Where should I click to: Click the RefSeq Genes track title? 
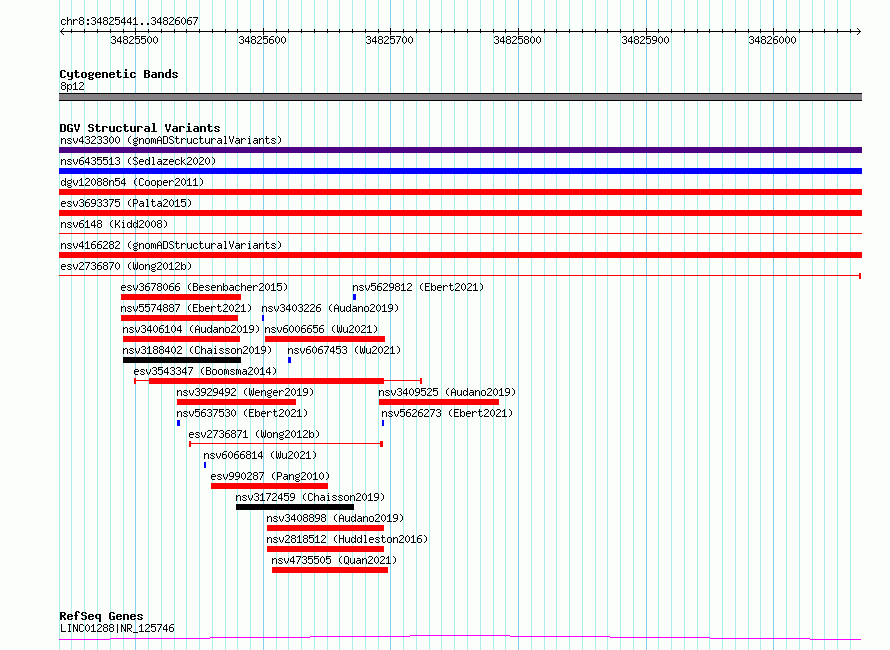coord(101,616)
